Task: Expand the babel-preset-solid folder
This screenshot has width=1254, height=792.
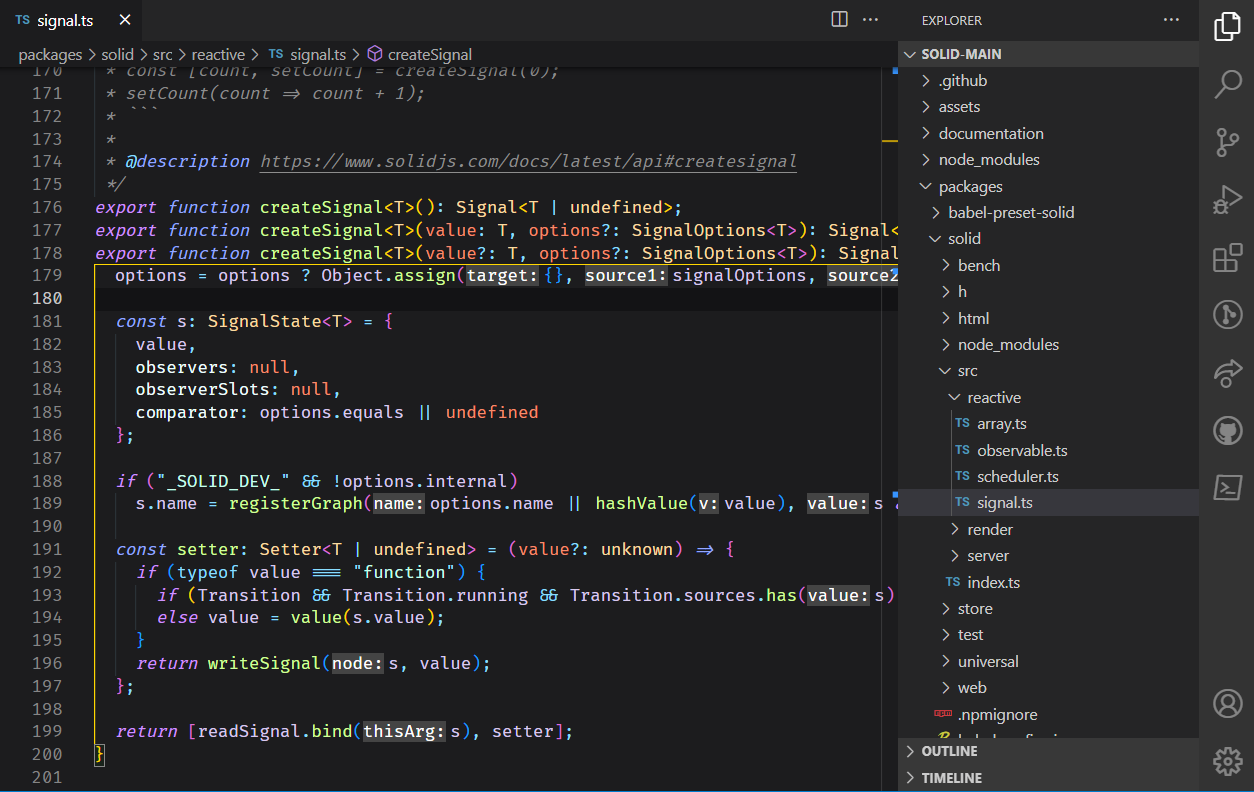Action: pos(1048,212)
